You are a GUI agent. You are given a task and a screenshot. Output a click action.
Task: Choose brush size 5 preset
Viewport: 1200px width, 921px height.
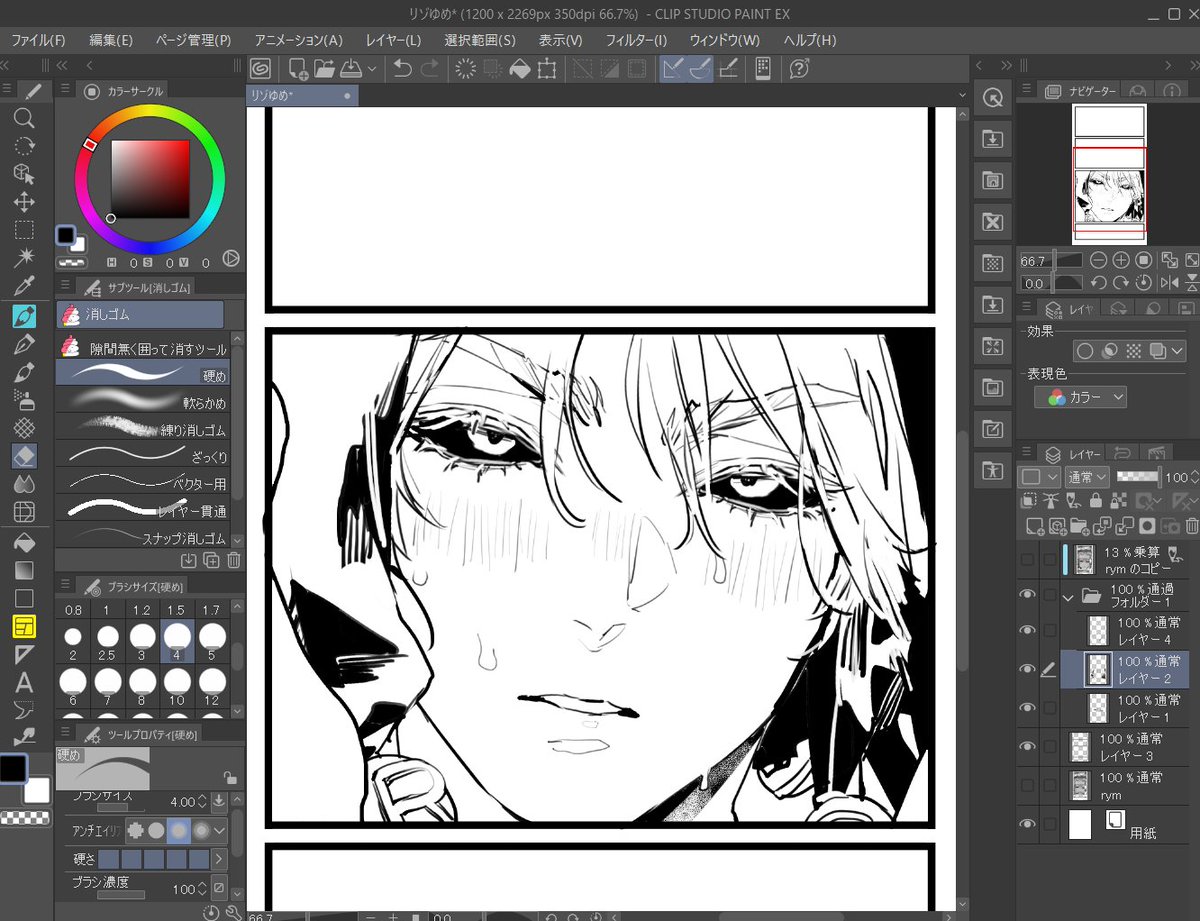coord(211,642)
